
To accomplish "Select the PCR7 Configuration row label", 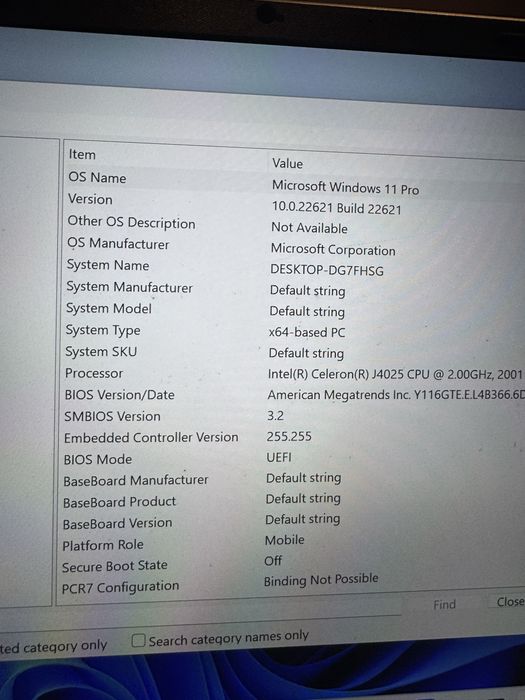I will (x=120, y=588).
